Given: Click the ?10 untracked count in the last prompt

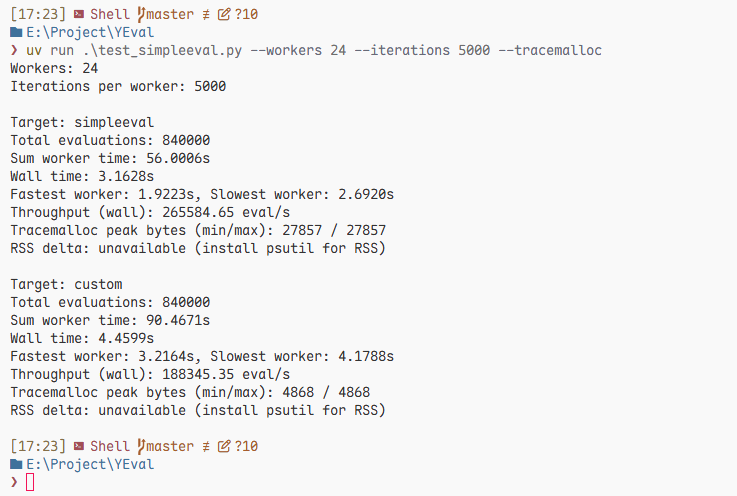Looking at the screenshot, I should pos(247,446).
